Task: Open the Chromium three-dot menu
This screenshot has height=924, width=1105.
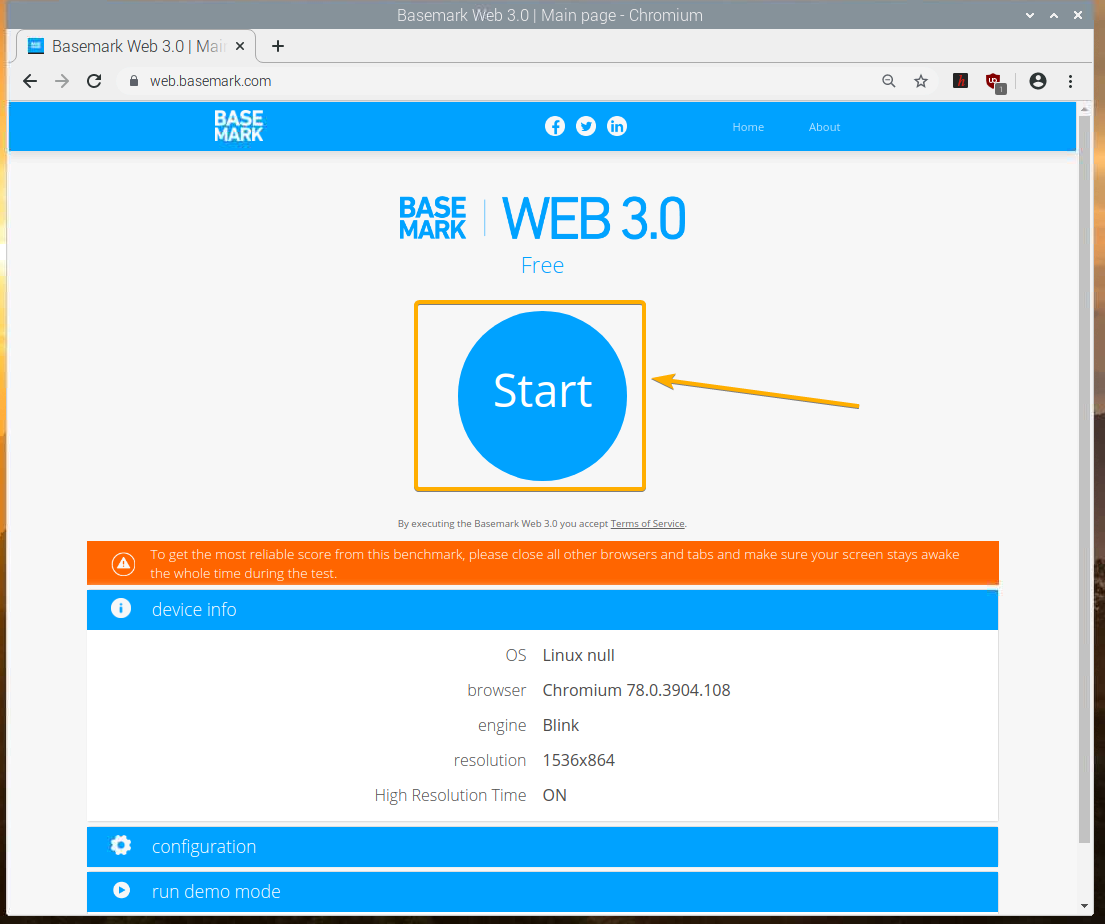Action: pos(1070,81)
